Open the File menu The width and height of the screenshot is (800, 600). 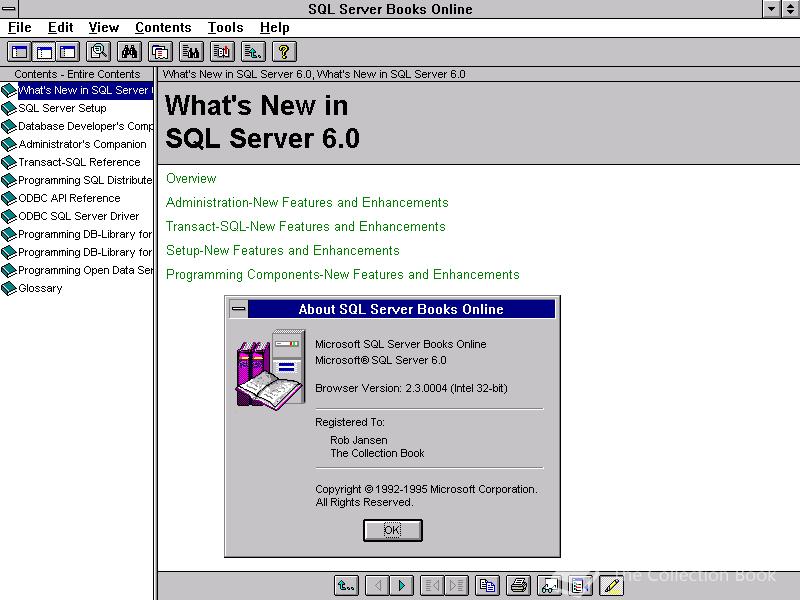19,28
